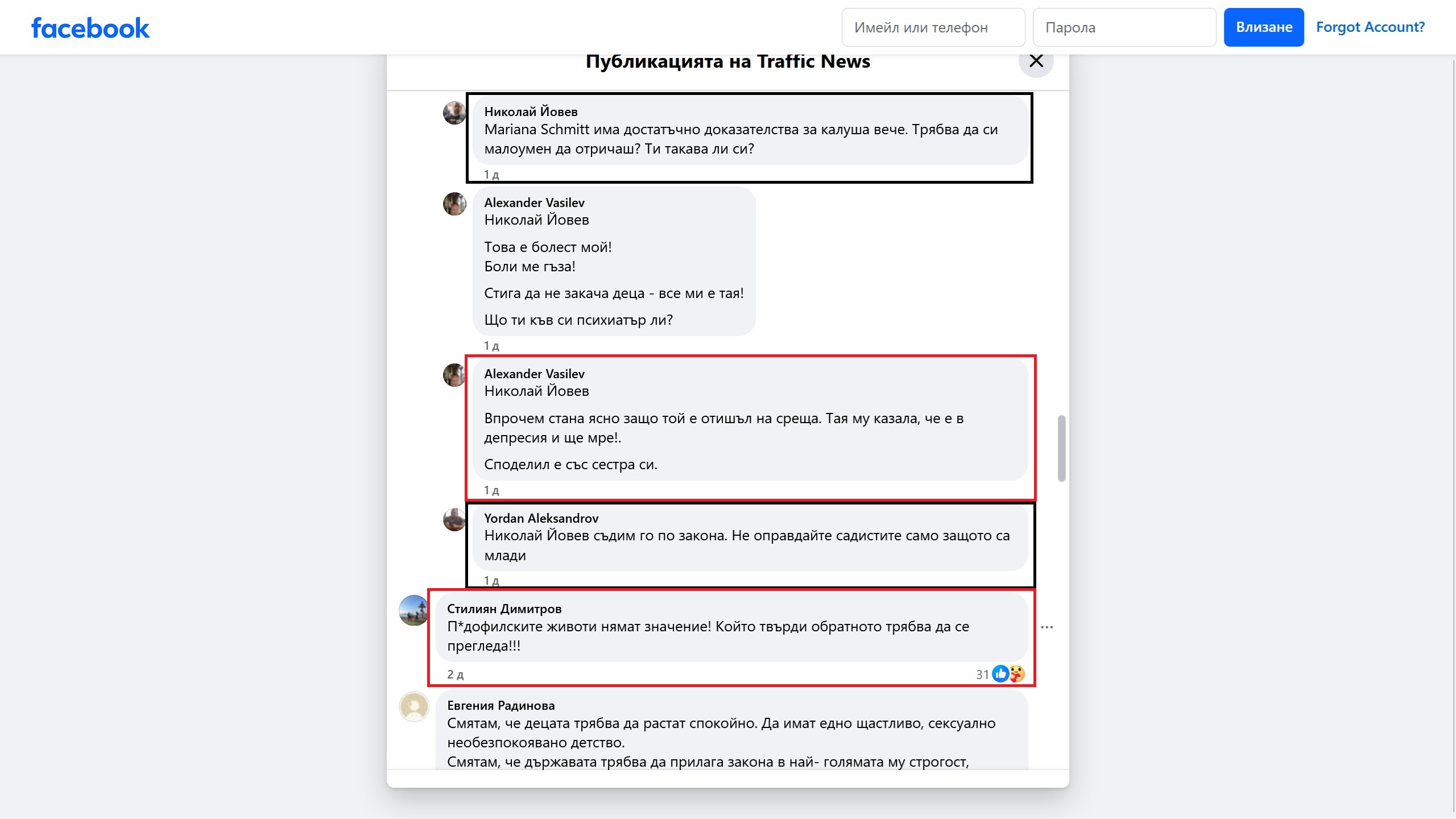Click the comments list scrollbar thumb
Image resolution: width=1456 pixels, height=819 pixels.
tap(1061, 449)
